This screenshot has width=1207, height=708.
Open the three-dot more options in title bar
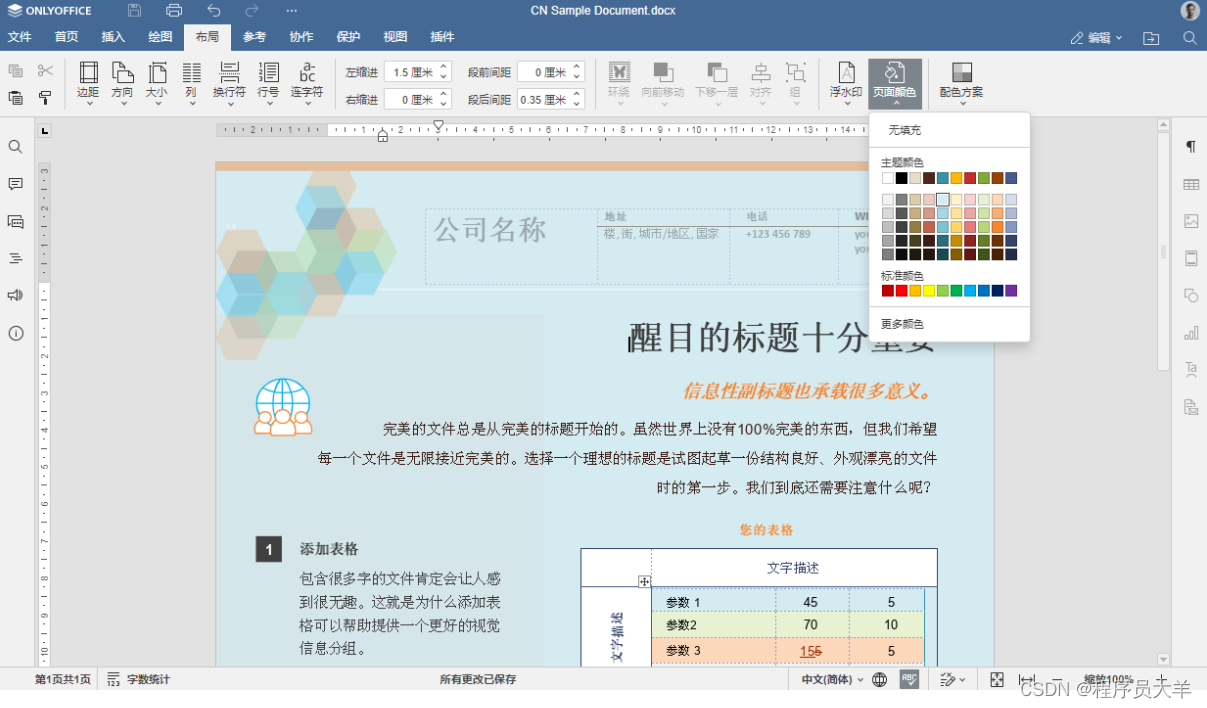pos(291,11)
